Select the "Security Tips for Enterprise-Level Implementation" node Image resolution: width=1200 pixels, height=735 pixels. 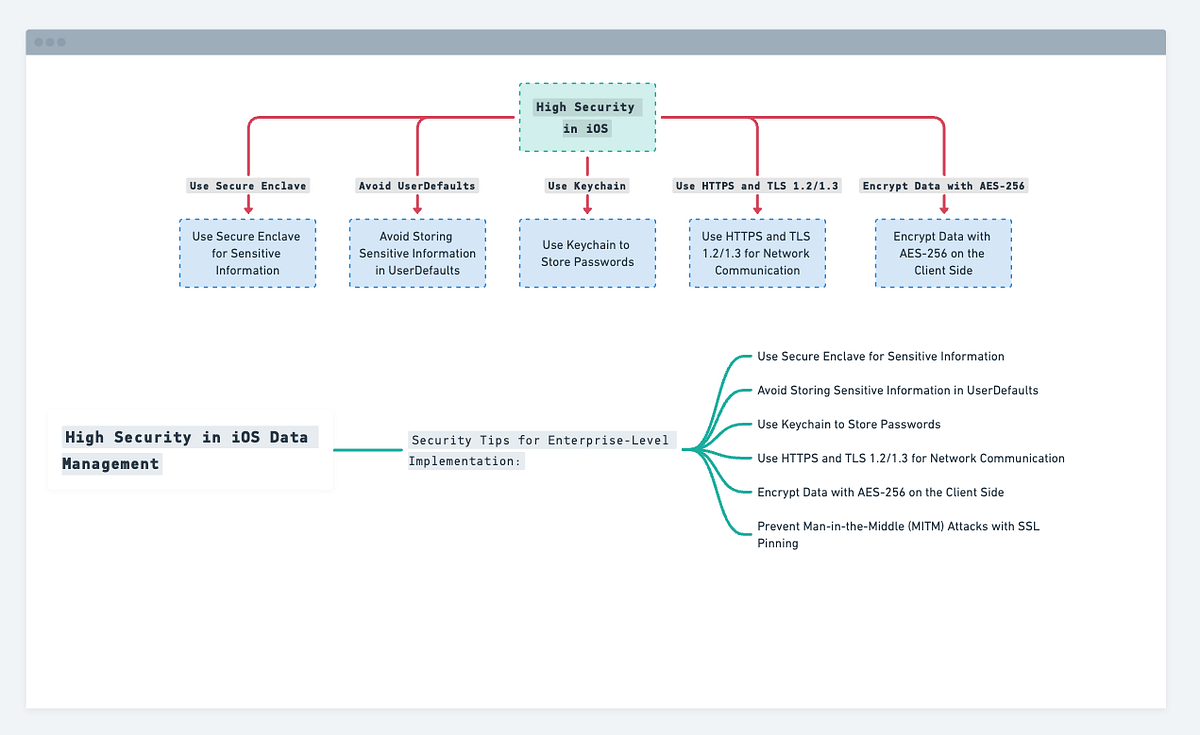click(x=542, y=450)
